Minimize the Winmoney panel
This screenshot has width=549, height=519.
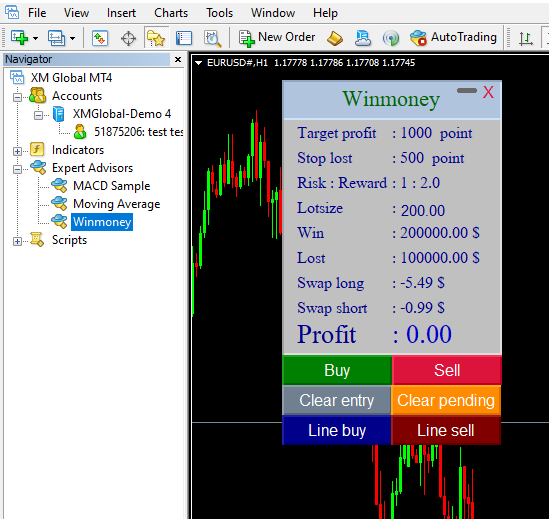click(467, 90)
